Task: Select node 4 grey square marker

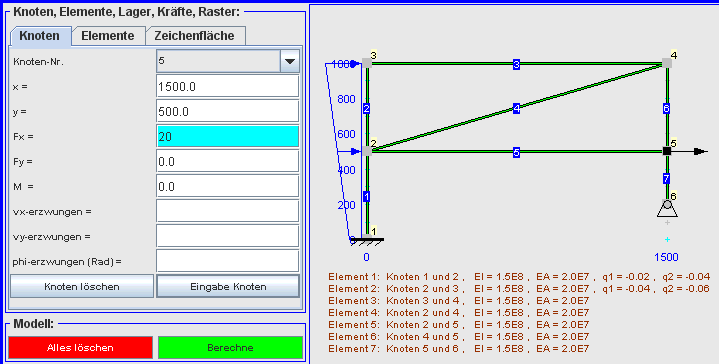Action: click(x=667, y=63)
